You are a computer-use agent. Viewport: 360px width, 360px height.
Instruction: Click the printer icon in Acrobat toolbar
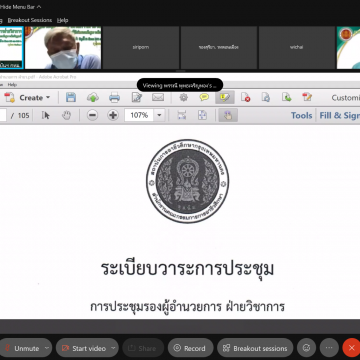pos(114,97)
